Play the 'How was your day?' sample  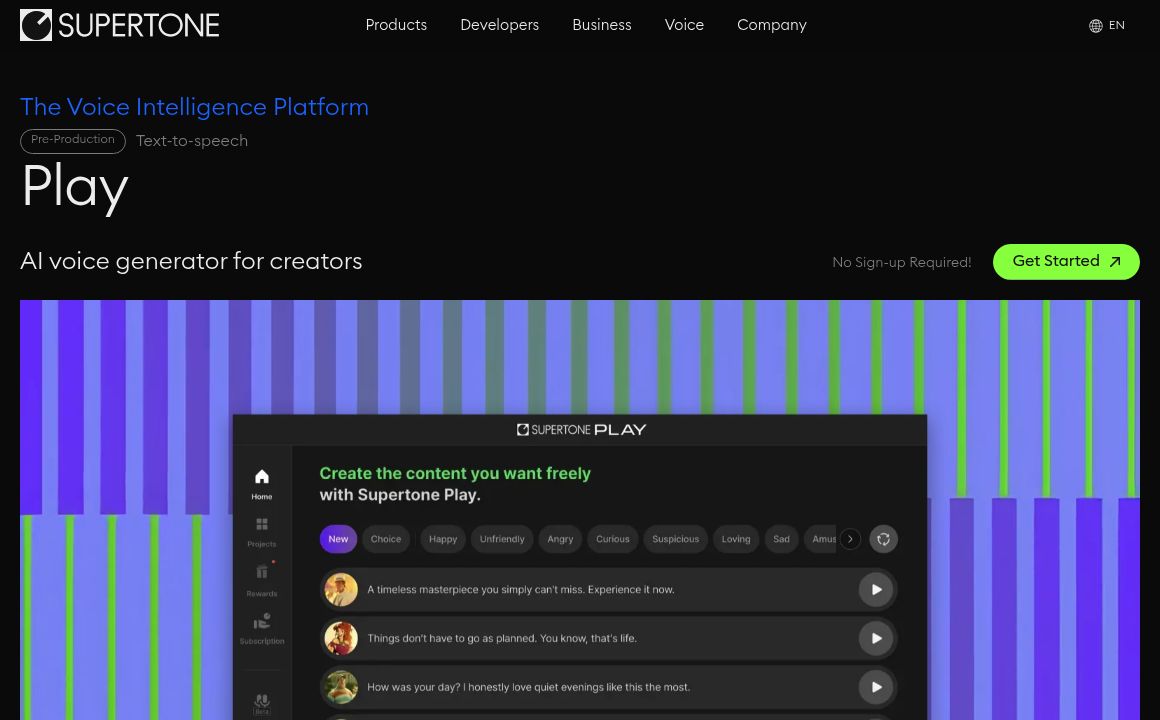(x=876, y=687)
